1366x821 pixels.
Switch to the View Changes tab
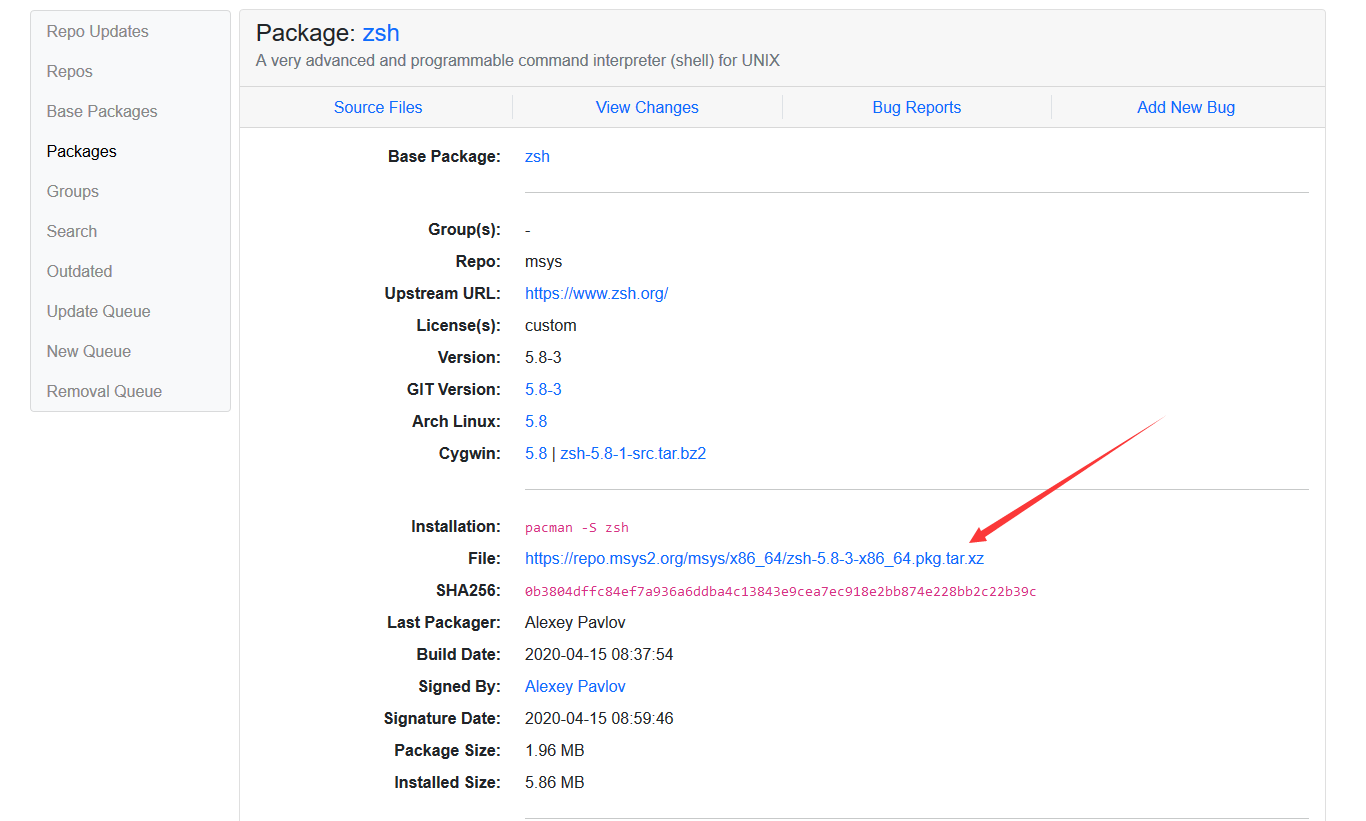click(646, 107)
